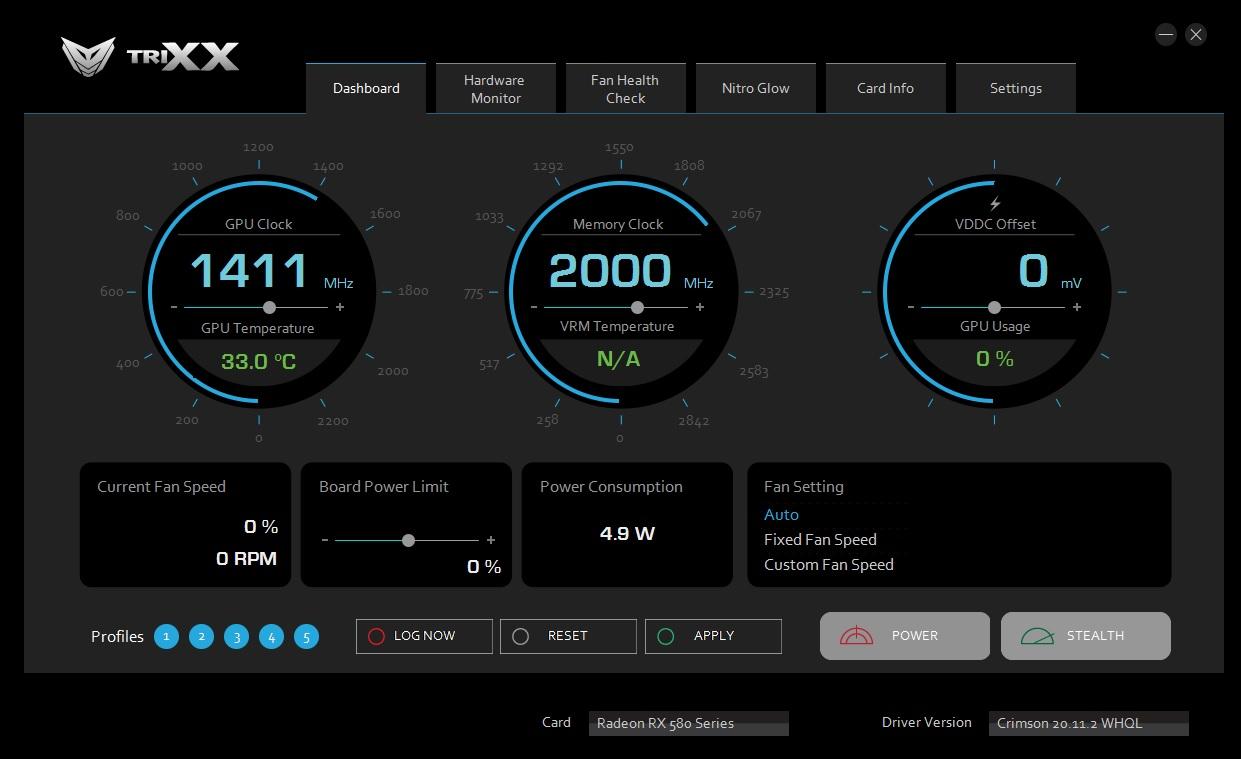The height and width of the screenshot is (759, 1241).
Task: Click the GPU Clock value 1411
Action: click(x=249, y=271)
